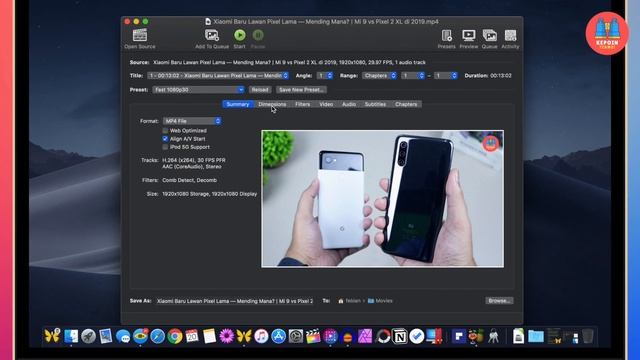
Task: Click the document icon in the title bar
Action: point(208,21)
